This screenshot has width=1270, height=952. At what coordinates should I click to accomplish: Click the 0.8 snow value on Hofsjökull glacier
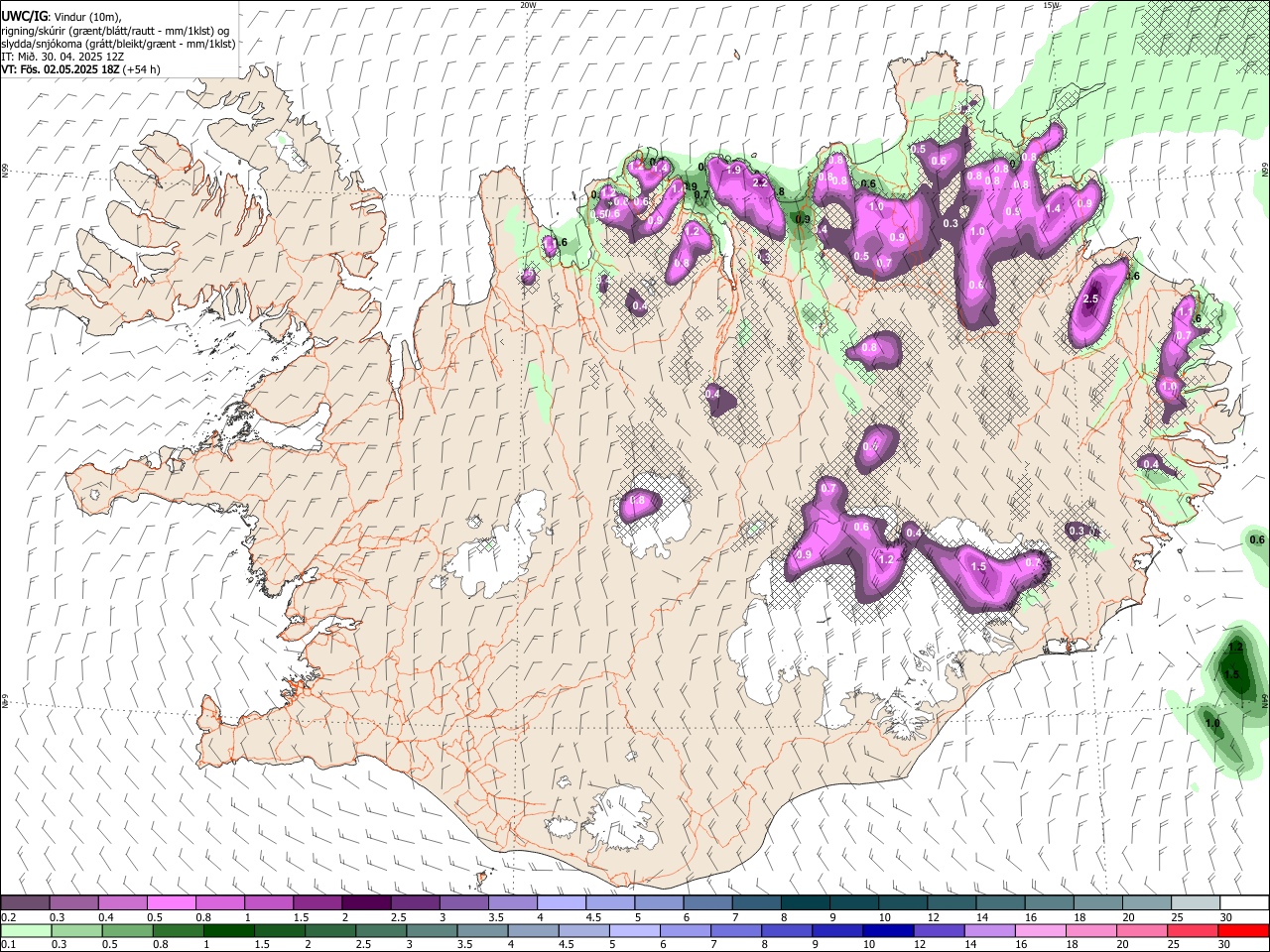click(639, 502)
